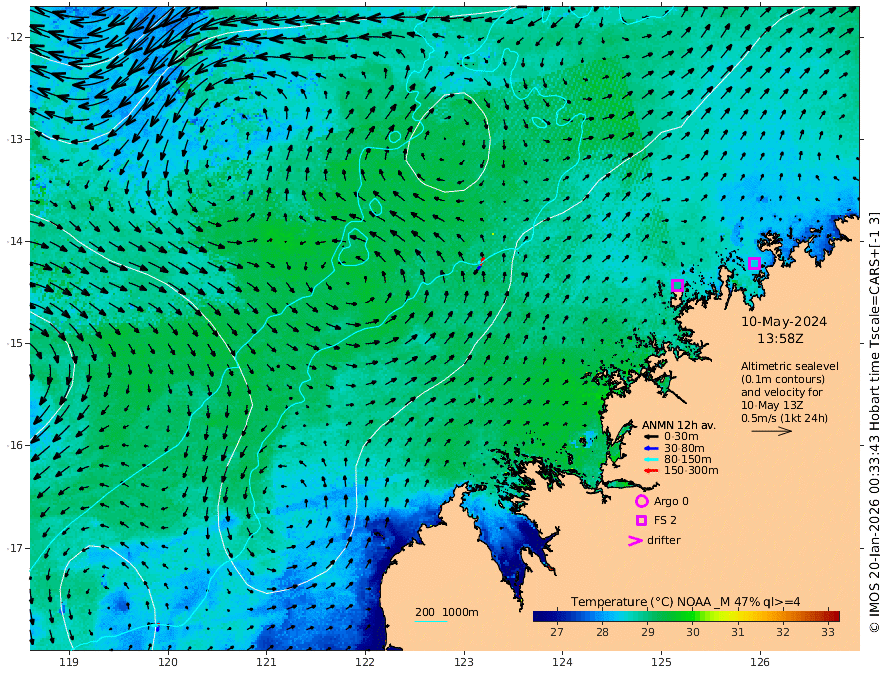
Task: Click the magenta drifter chevron legend symbol
Action: [x=635, y=540]
